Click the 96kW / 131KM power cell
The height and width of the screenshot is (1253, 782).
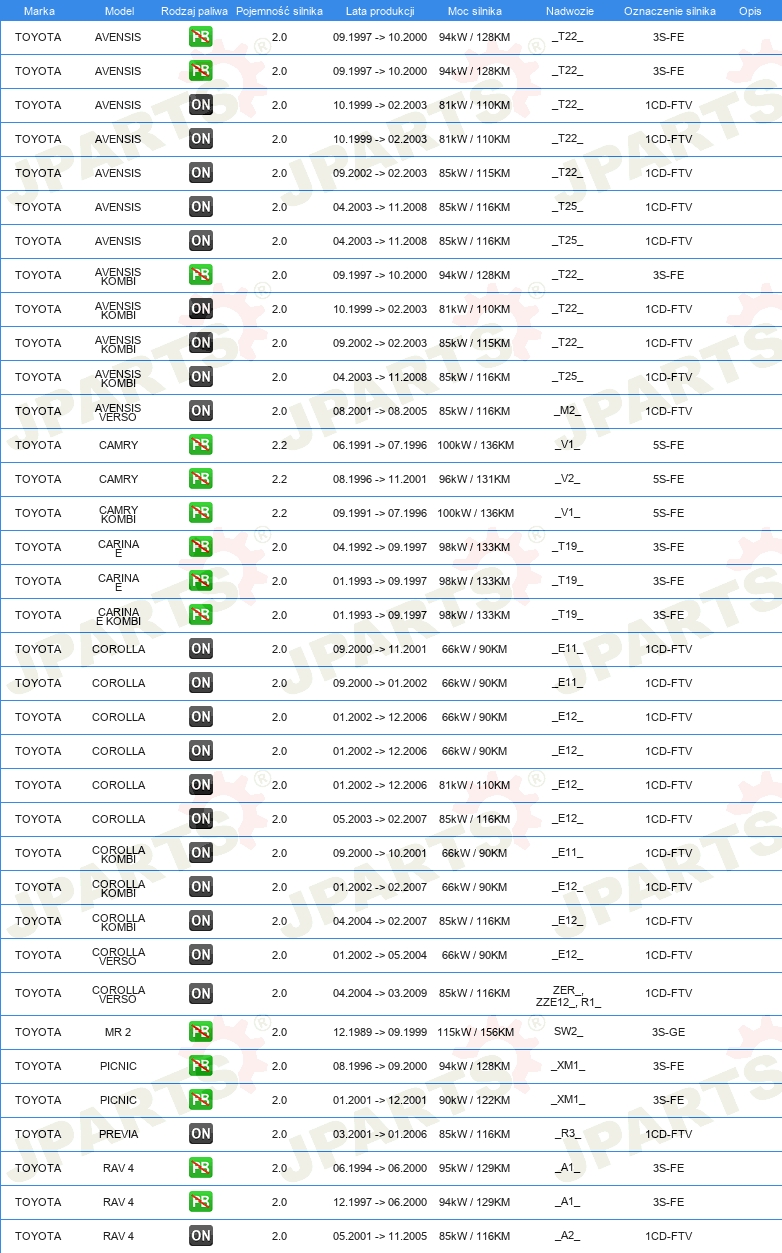coord(475,479)
